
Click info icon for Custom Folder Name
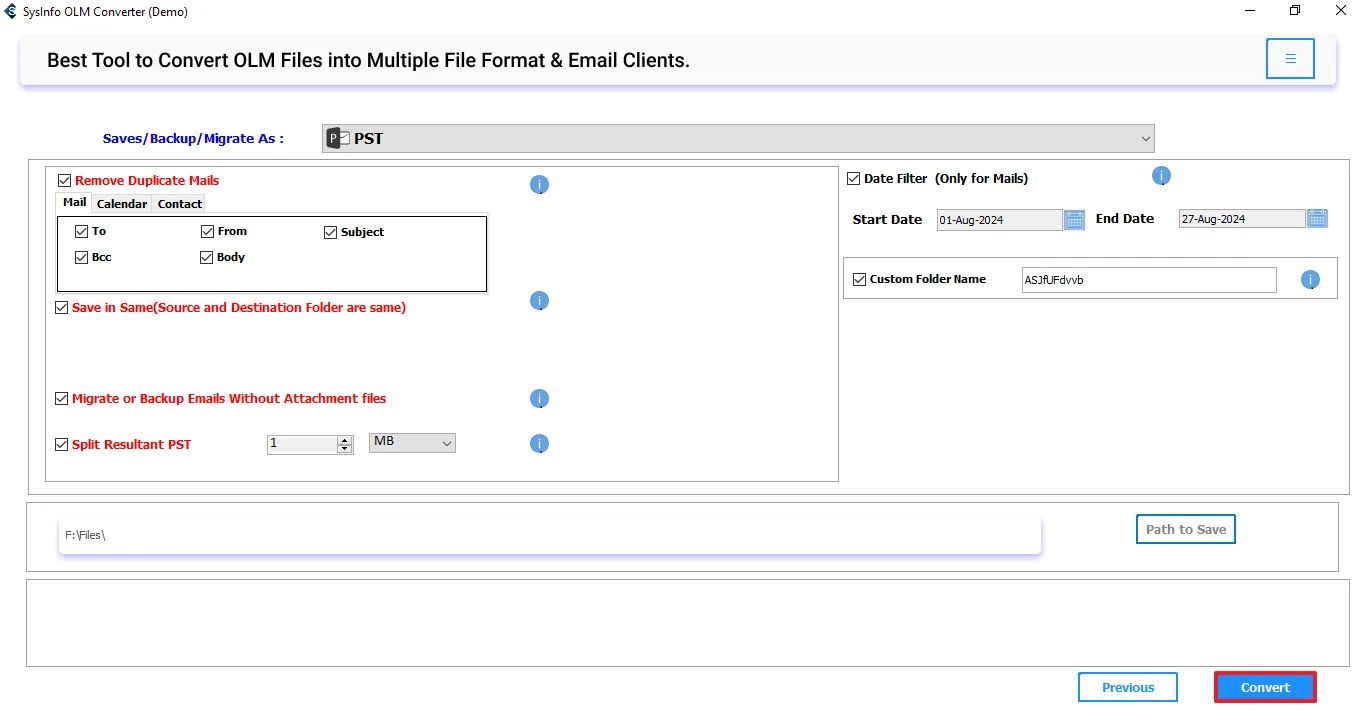pyautogui.click(x=1310, y=280)
